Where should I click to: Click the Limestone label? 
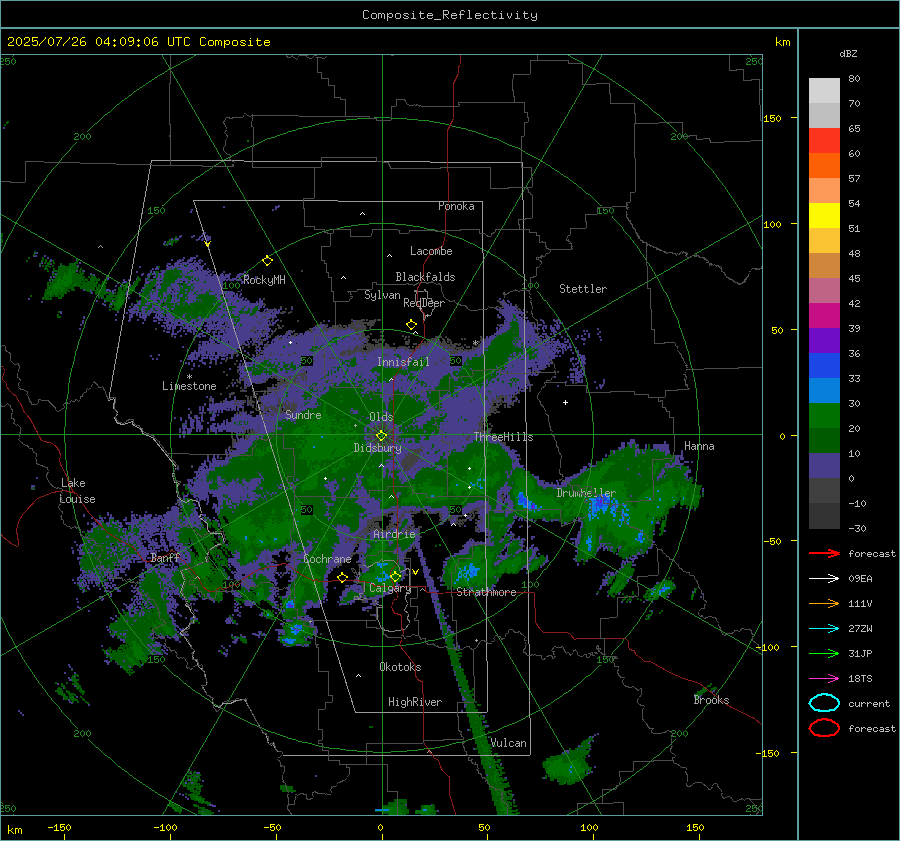189,386
